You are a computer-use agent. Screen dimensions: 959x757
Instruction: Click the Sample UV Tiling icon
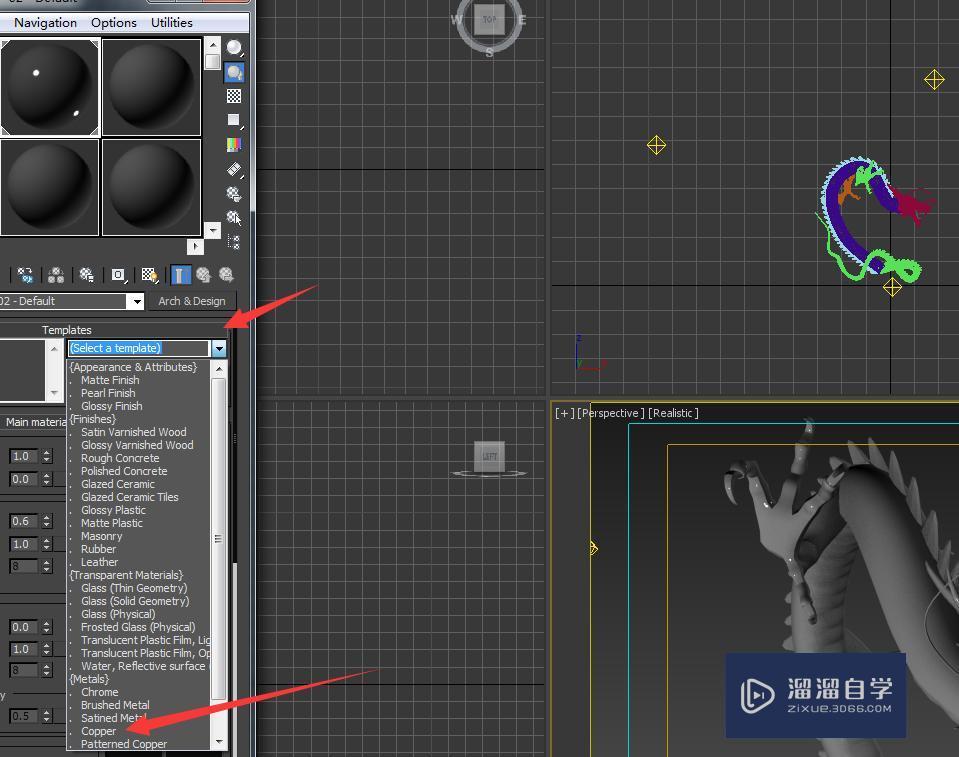coord(233,120)
